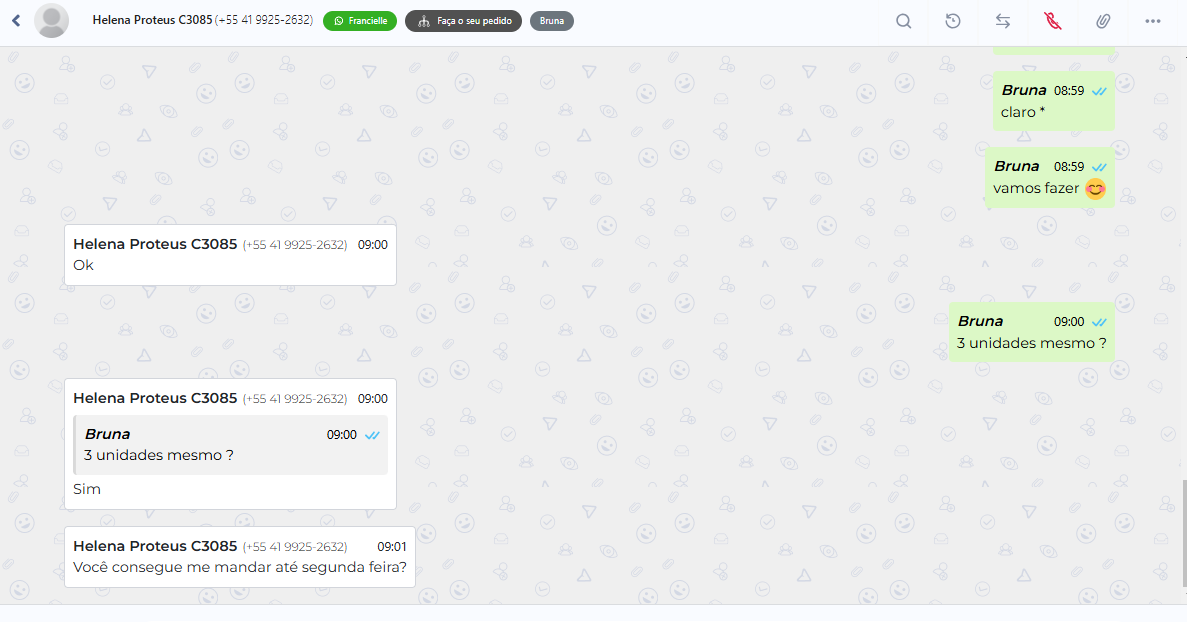Screen dimensions: 1187x622
Task: Click the smiling emoji in Bruna's message
Action: click(1095, 189)
